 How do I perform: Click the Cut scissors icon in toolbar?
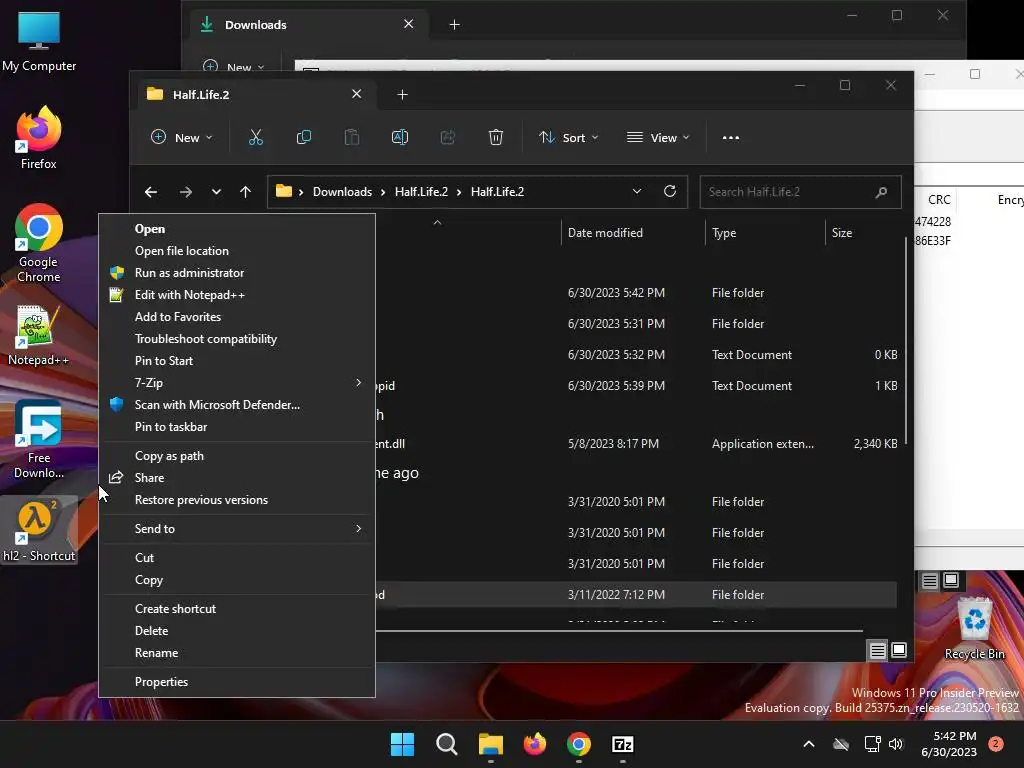(255, 137)
